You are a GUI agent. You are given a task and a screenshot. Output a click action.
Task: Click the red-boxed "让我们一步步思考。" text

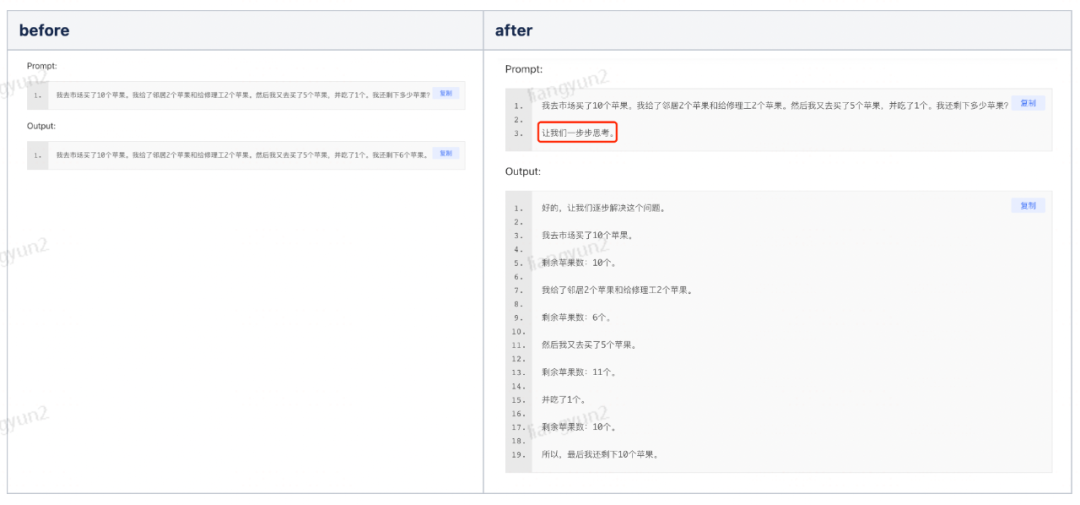coord(579,133)
